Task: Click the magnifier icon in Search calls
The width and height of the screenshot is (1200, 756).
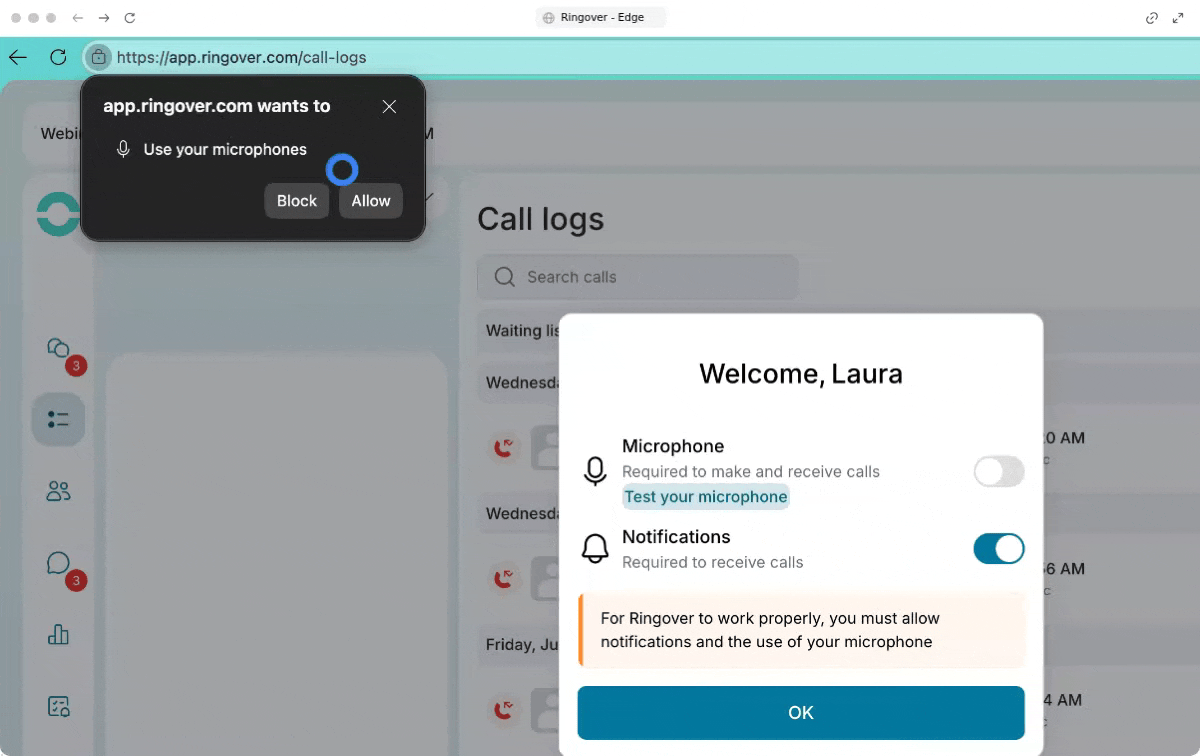Action: click(506, 277)
